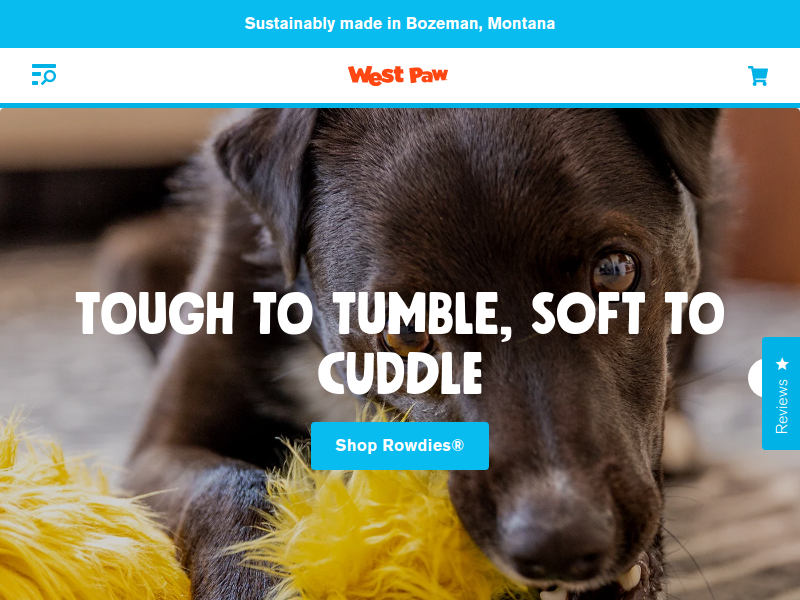Viewport: 800px width, 600px height.
Task: Open the shopping cart icon
Action: pos(758,76)
